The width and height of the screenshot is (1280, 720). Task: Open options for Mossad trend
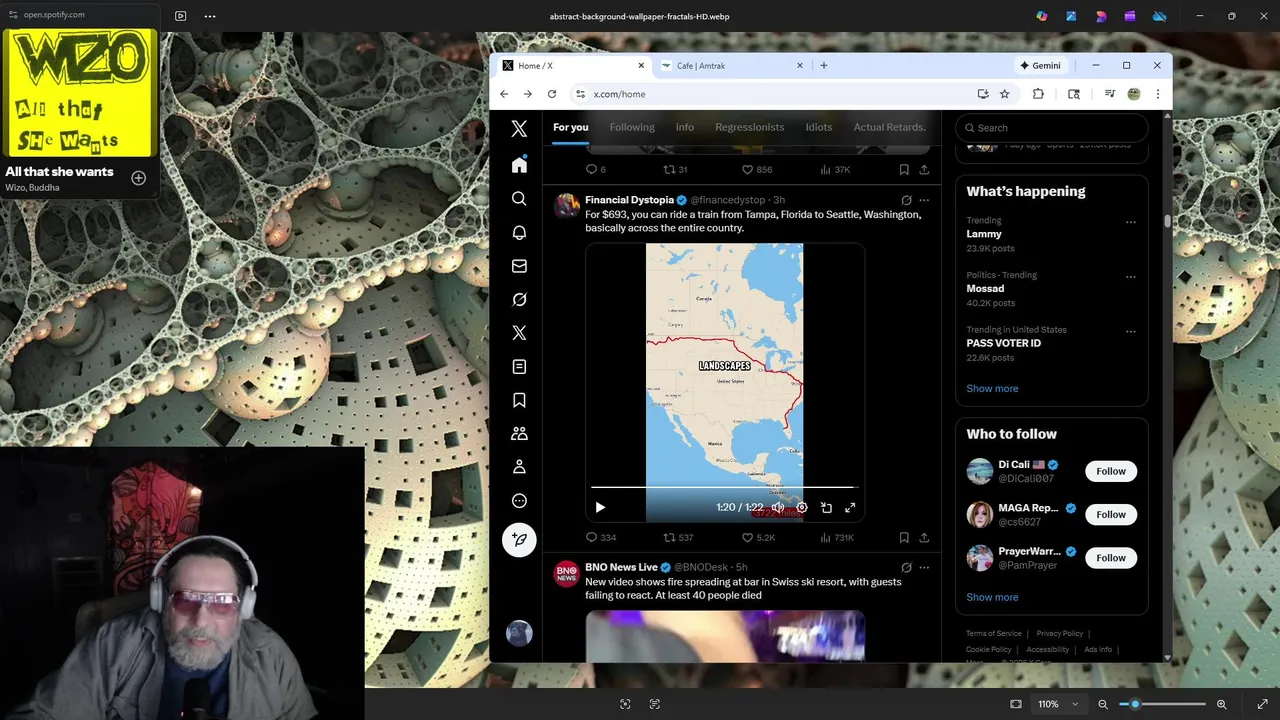click(1131, 277)
